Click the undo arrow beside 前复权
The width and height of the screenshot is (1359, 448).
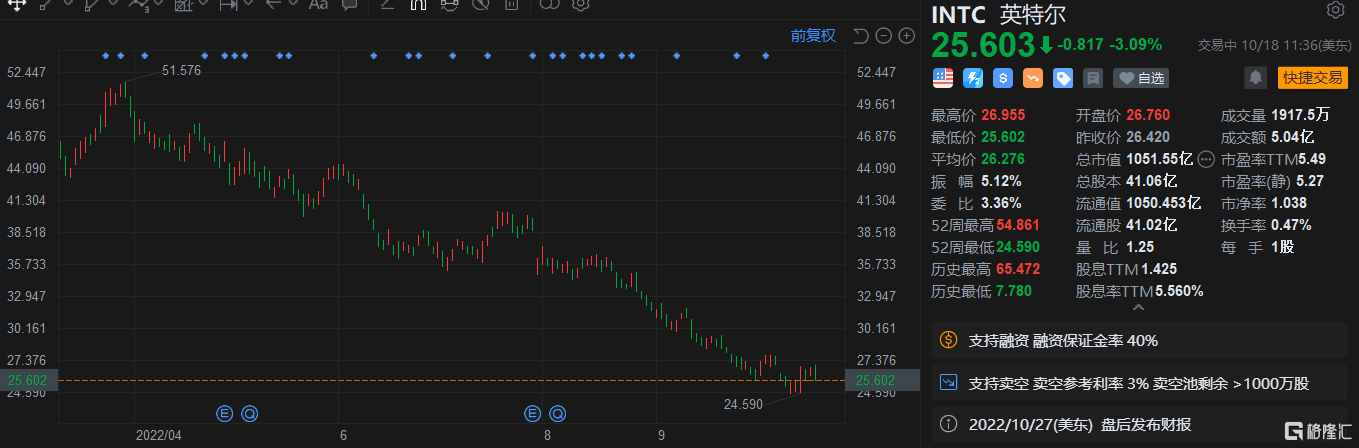tap(861, 36)
